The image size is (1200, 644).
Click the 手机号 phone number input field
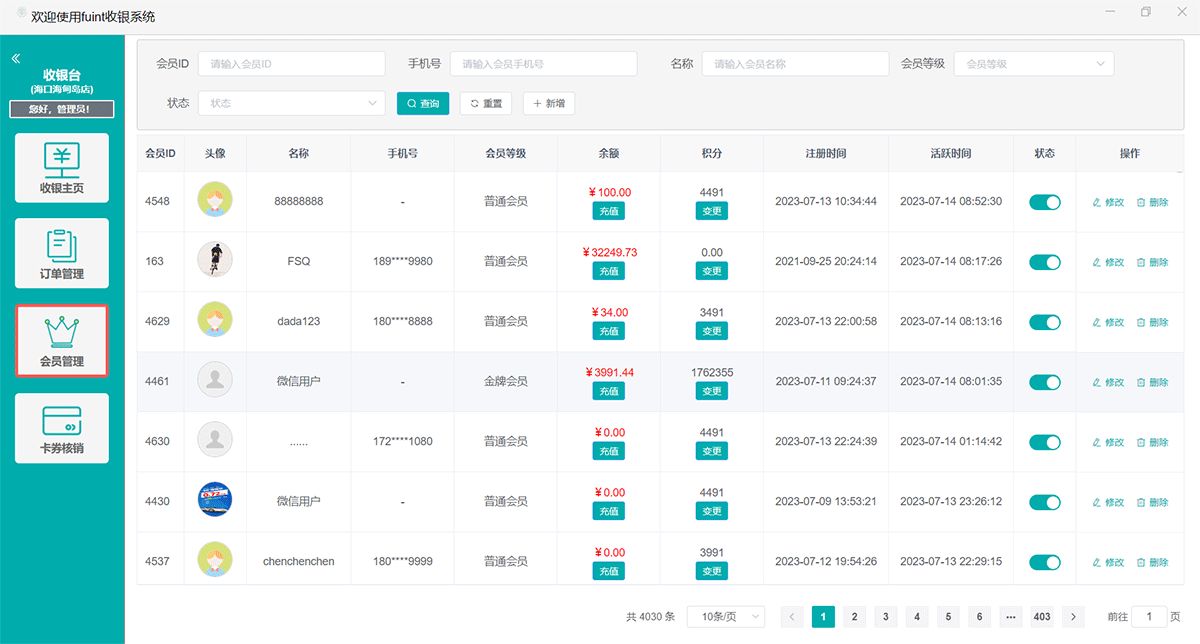[543, 64]
